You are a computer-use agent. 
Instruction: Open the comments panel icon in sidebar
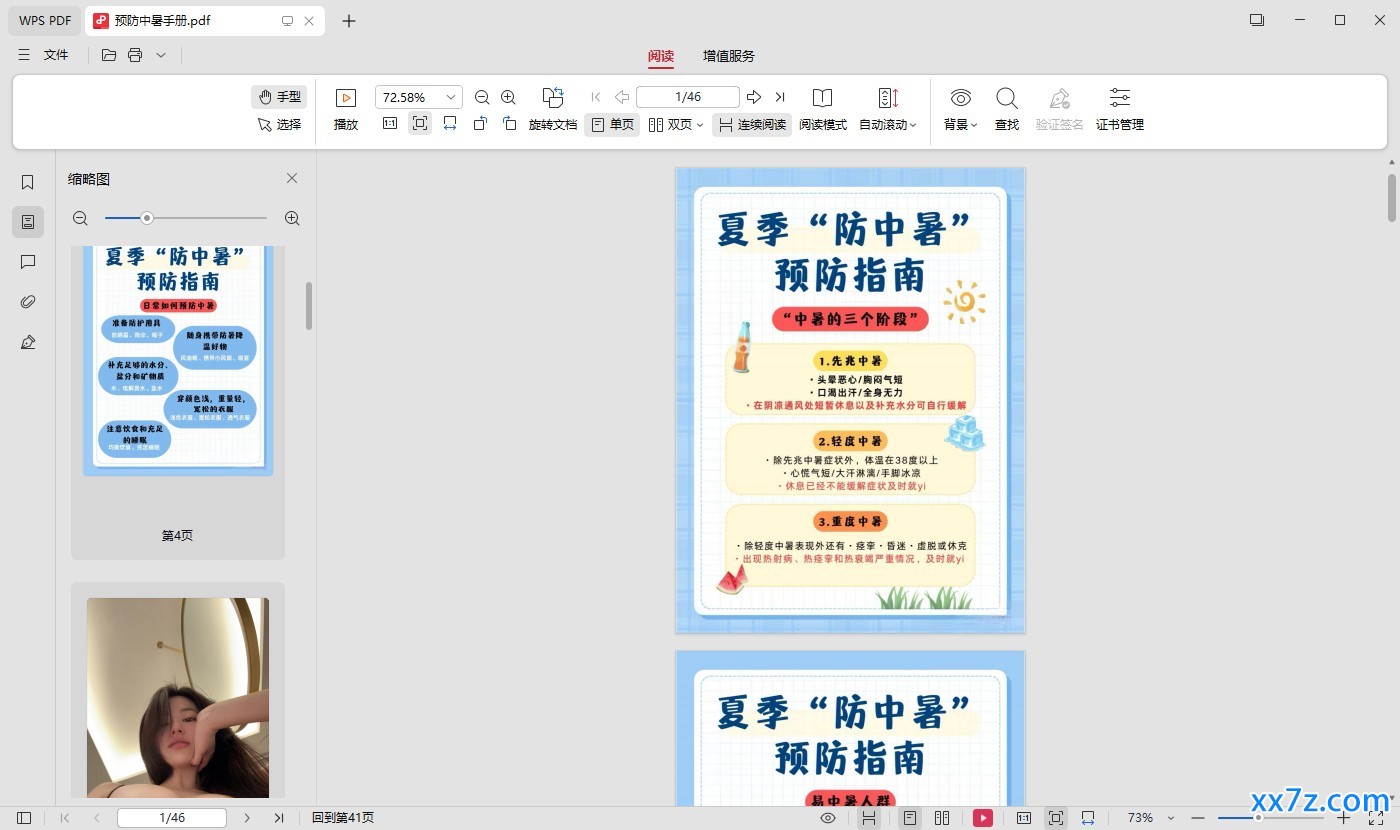pos(28,262)
